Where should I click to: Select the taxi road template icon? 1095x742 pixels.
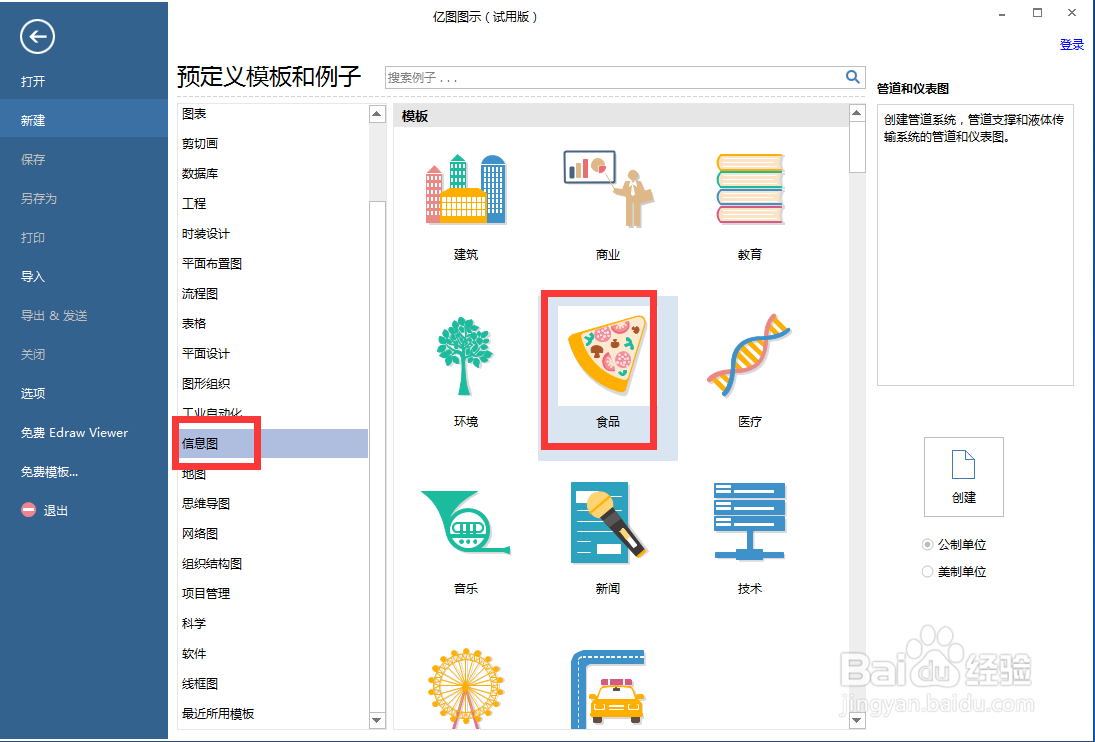pos(608,689)
